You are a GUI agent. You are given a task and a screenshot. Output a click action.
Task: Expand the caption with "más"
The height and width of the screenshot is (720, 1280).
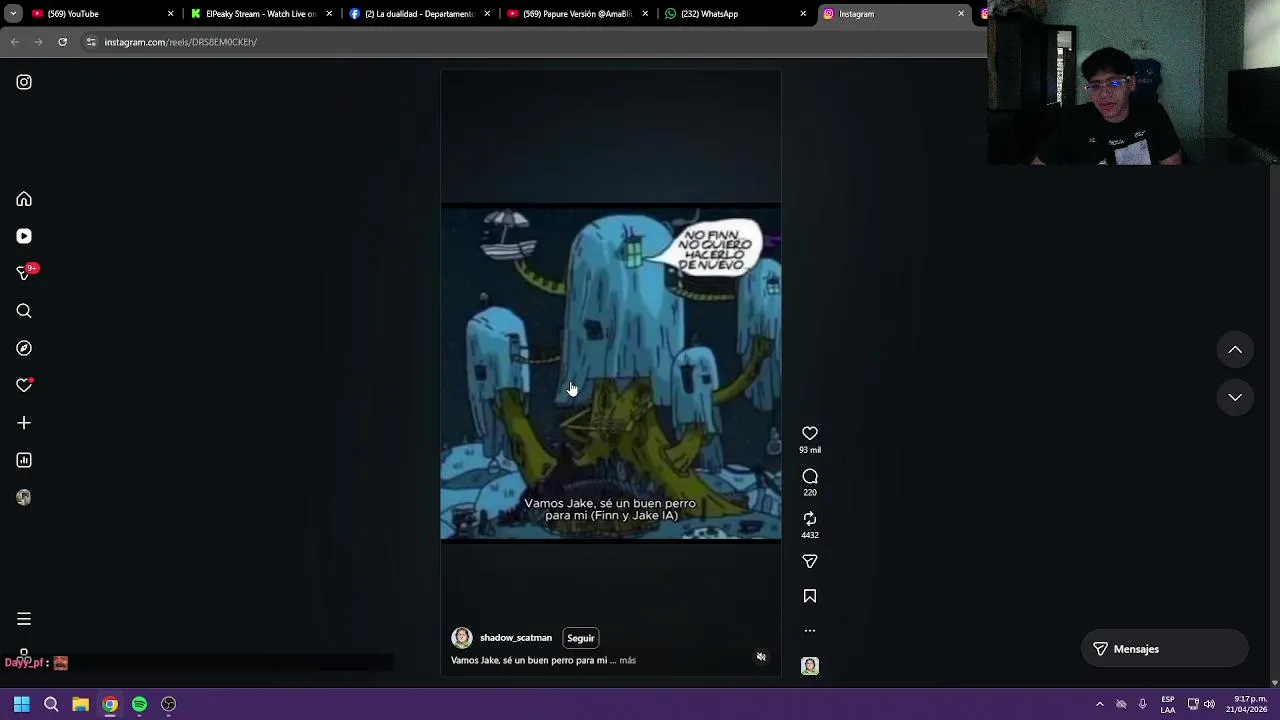tap(627, 660)
